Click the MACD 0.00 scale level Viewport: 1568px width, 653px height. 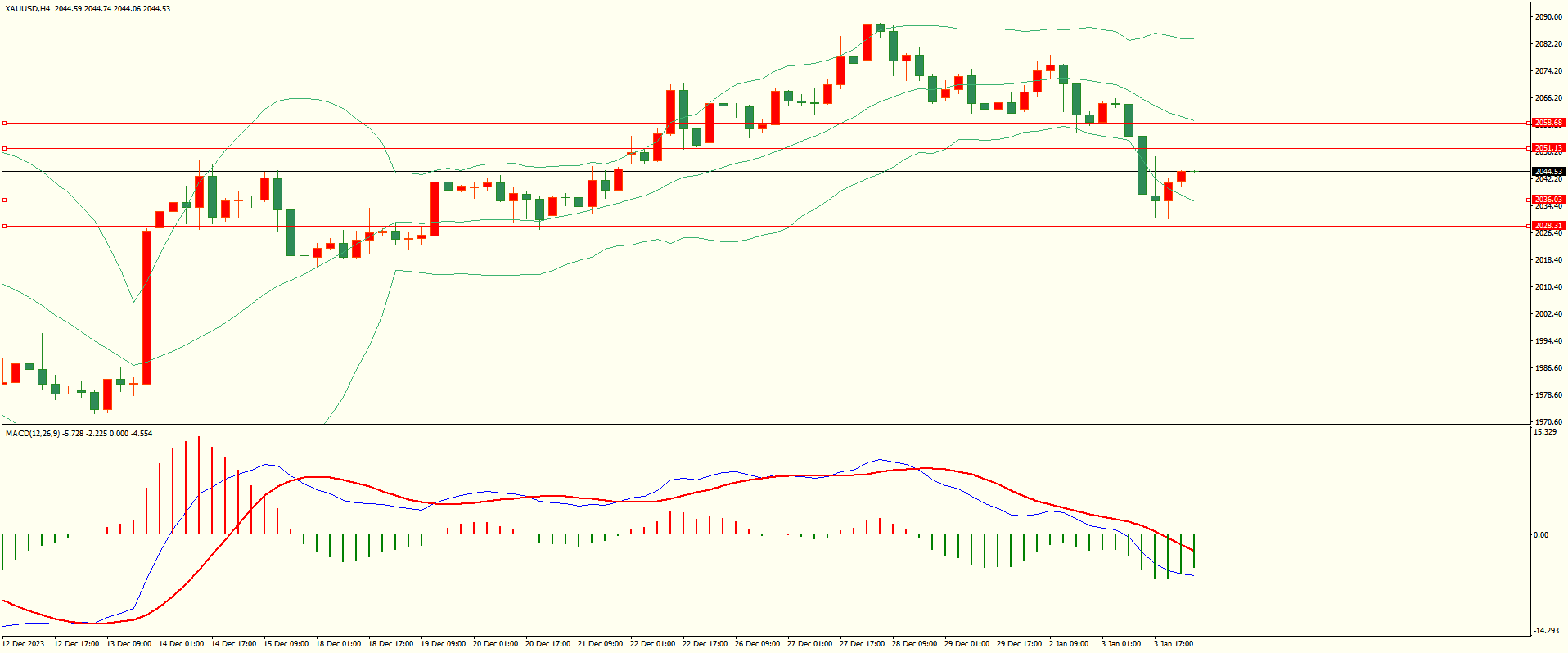click(x=1540, y=535)
